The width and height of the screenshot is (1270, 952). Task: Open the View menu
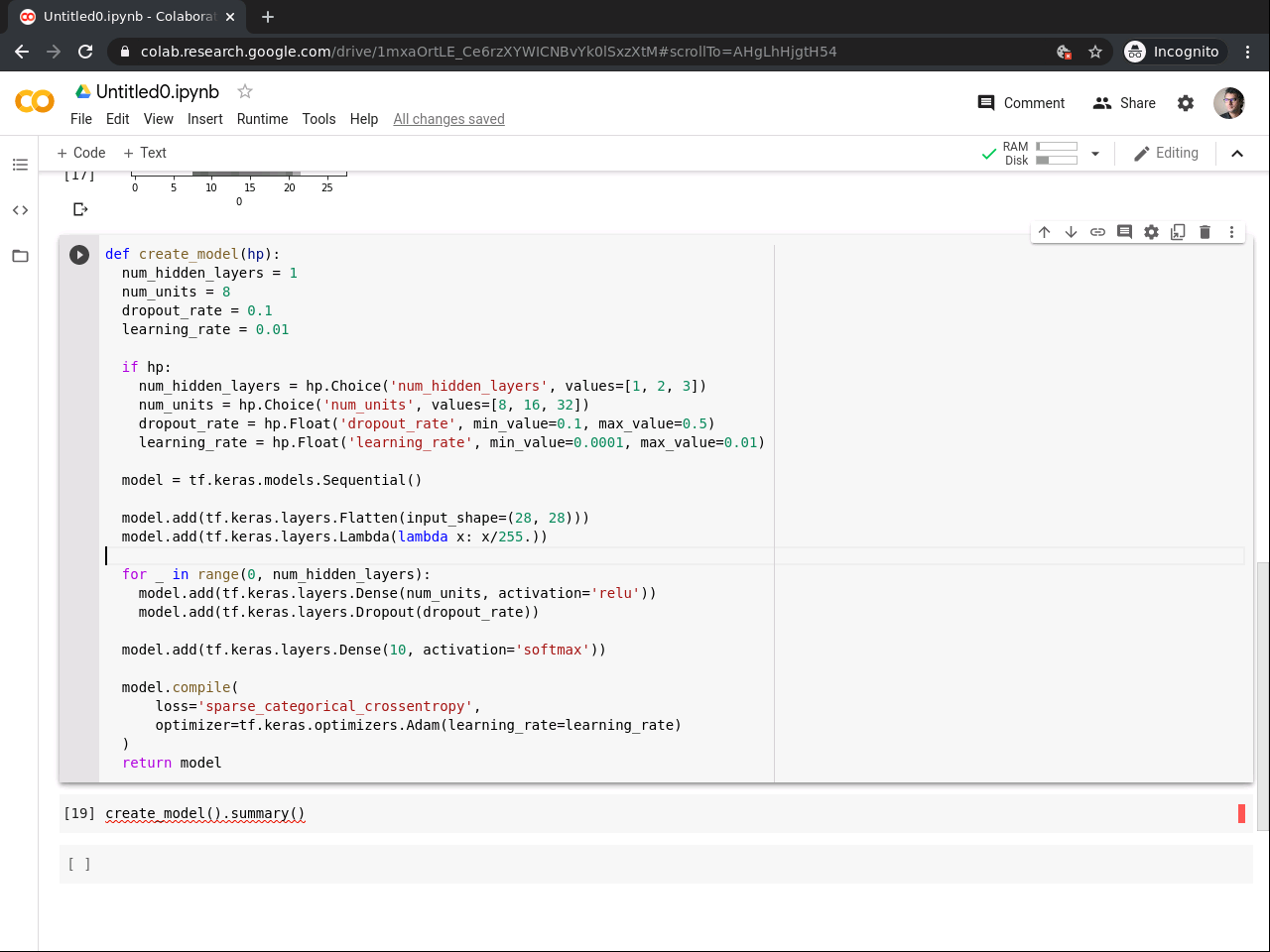coord(159,119)
